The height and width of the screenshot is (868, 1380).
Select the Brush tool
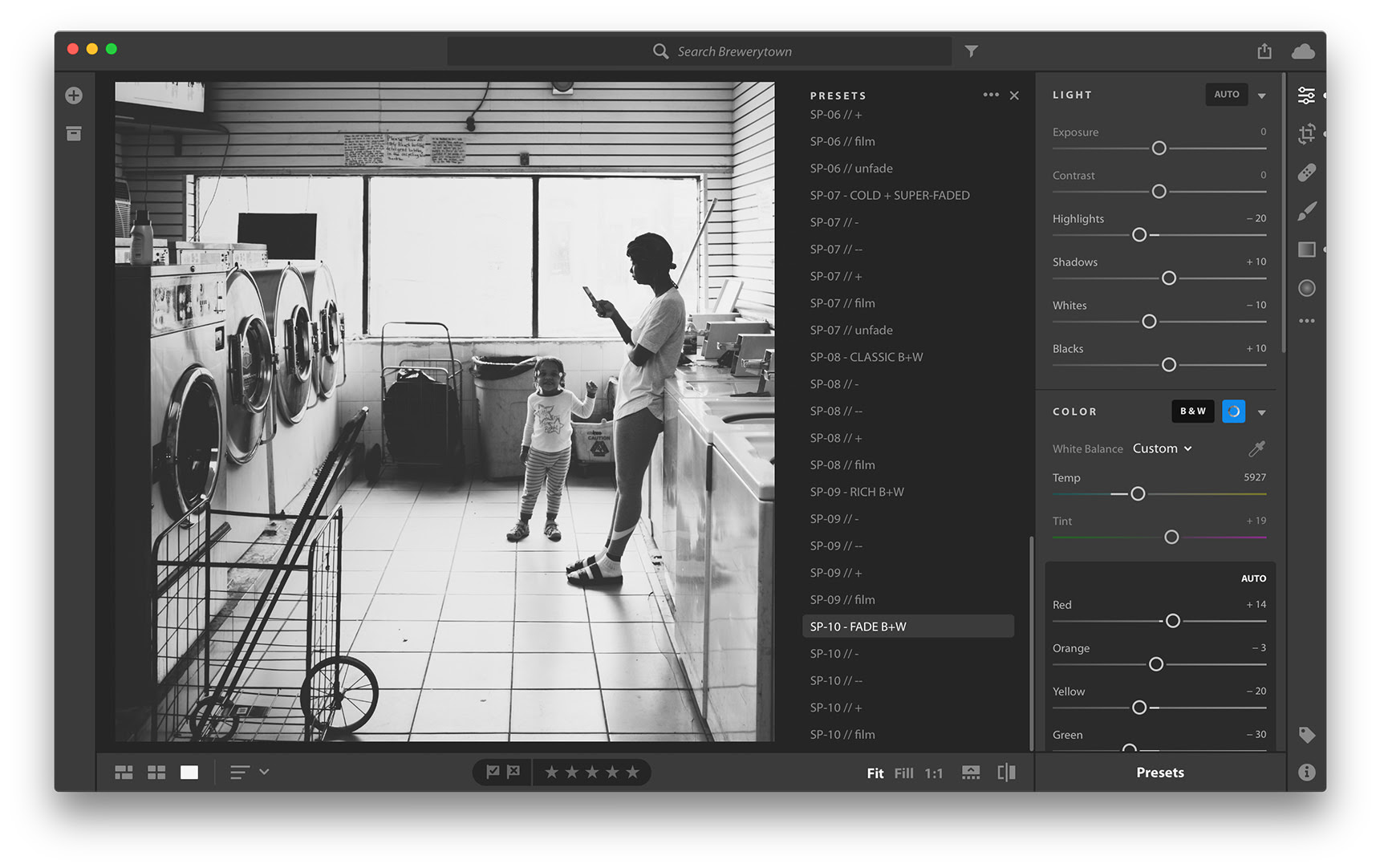tap(1307, 211)
